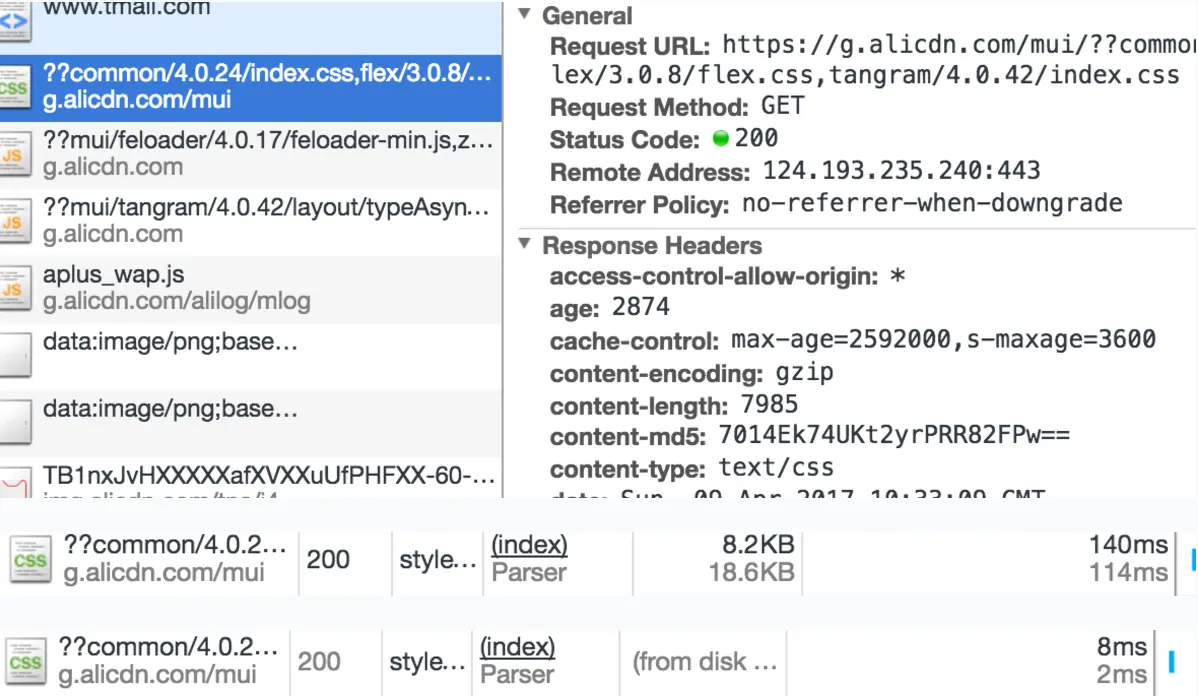
Task: Select the ??mui/tangram/4.0.42/layout request
Action: tap(268, 221)
